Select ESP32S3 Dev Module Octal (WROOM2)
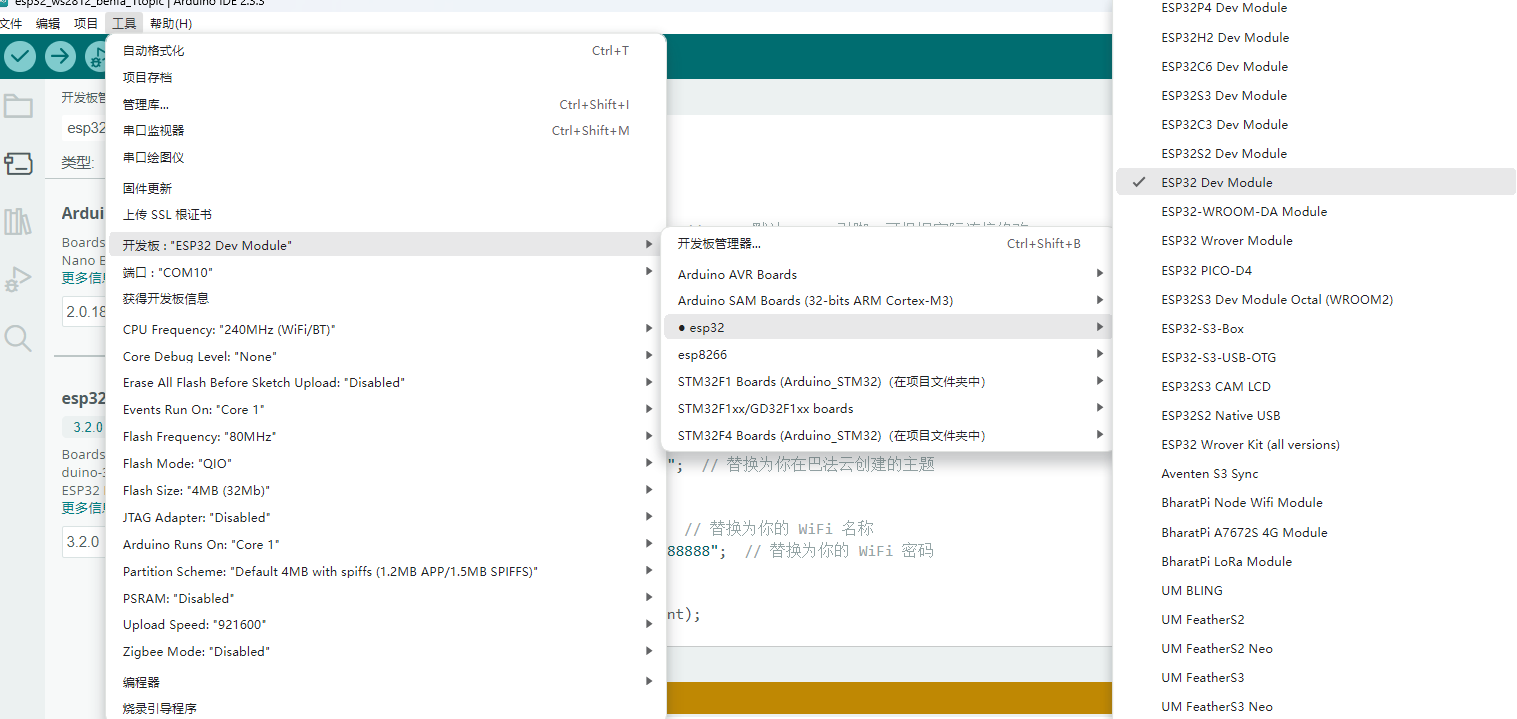This screenshot has width=1517, height=719. [1315, 299]
